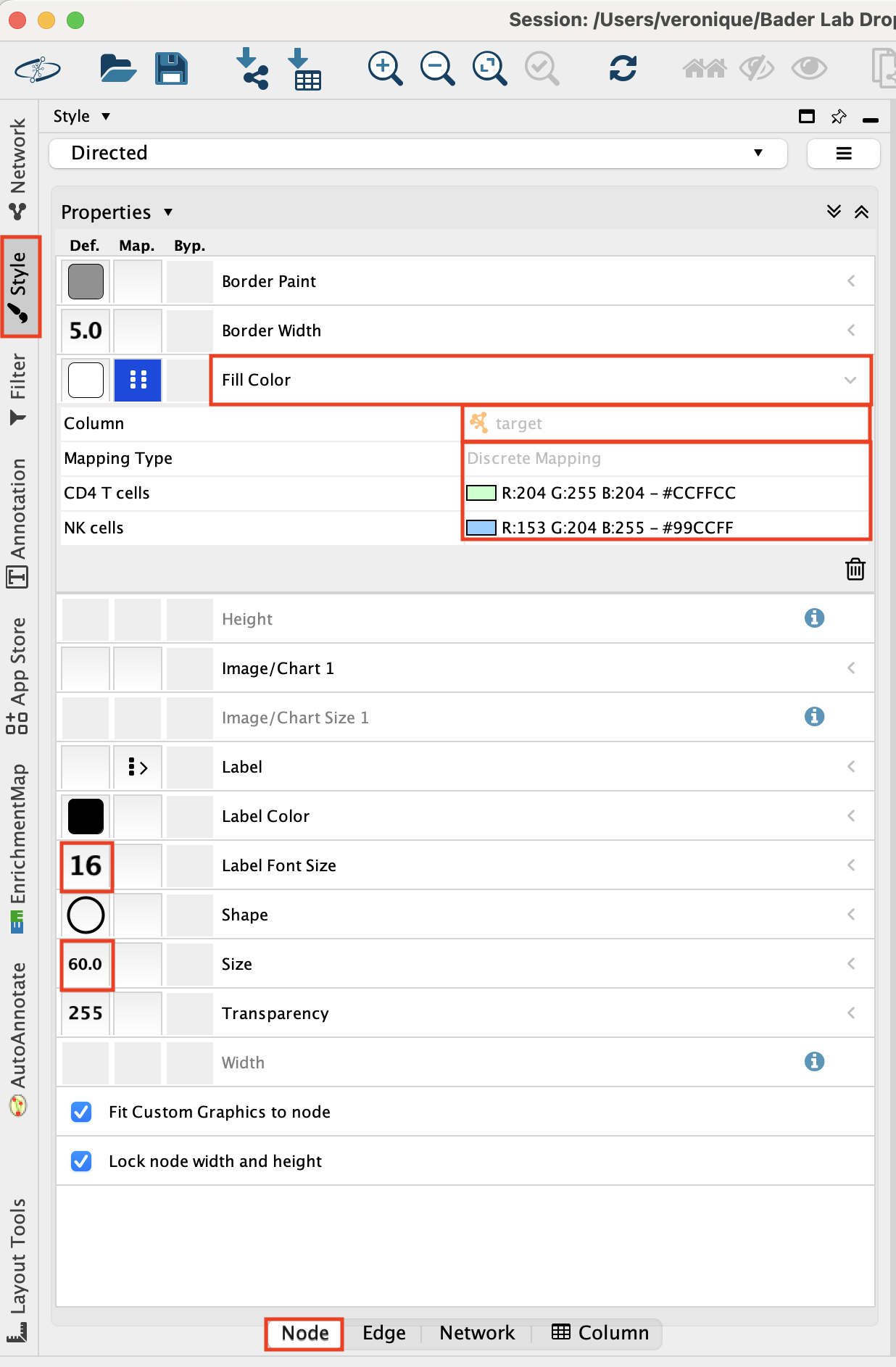Uncheck Fit Custom Graphics to node
The width and height of the screenshot is (896, 1367).
[82, 1112]
